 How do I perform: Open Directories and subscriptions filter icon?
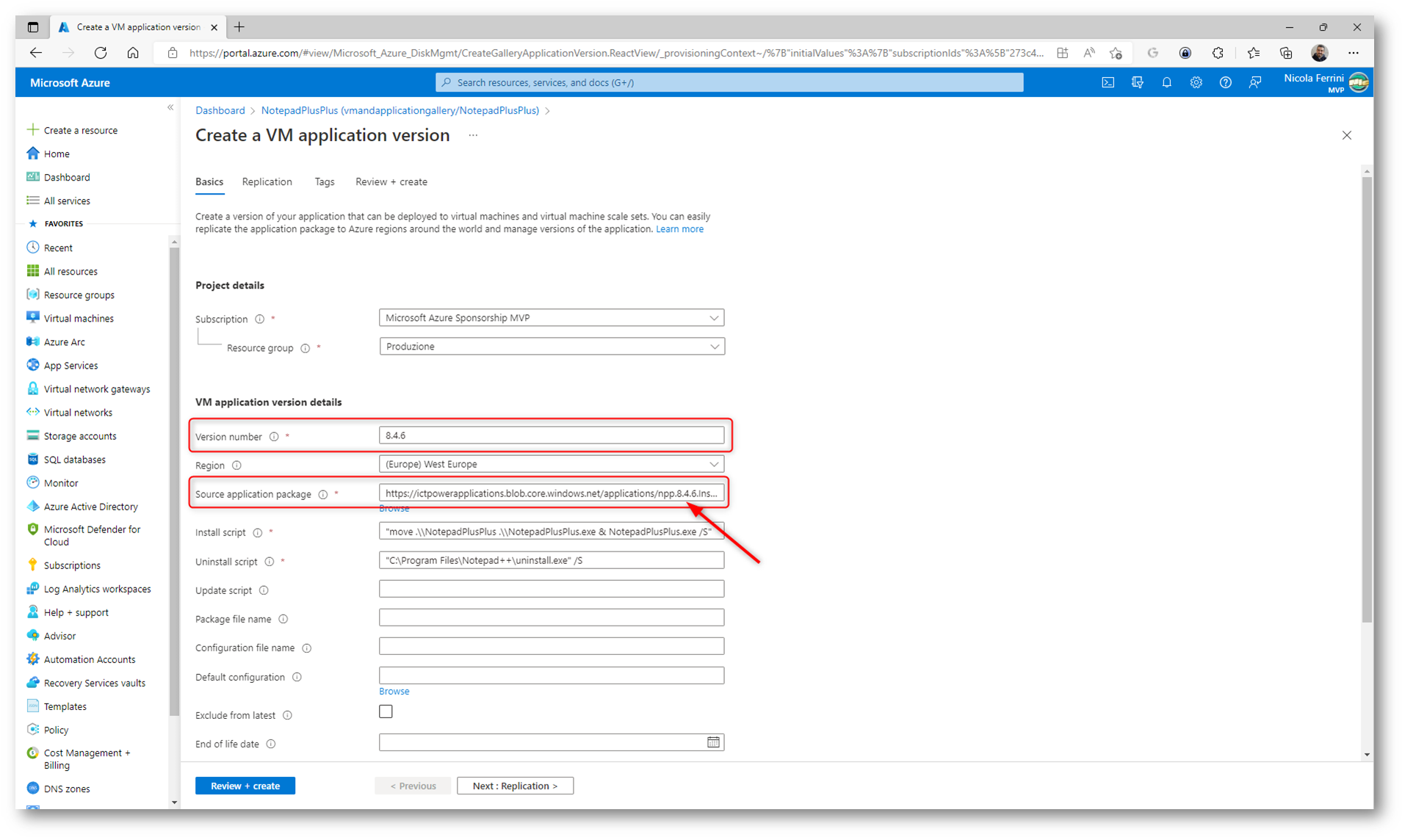1137,83
